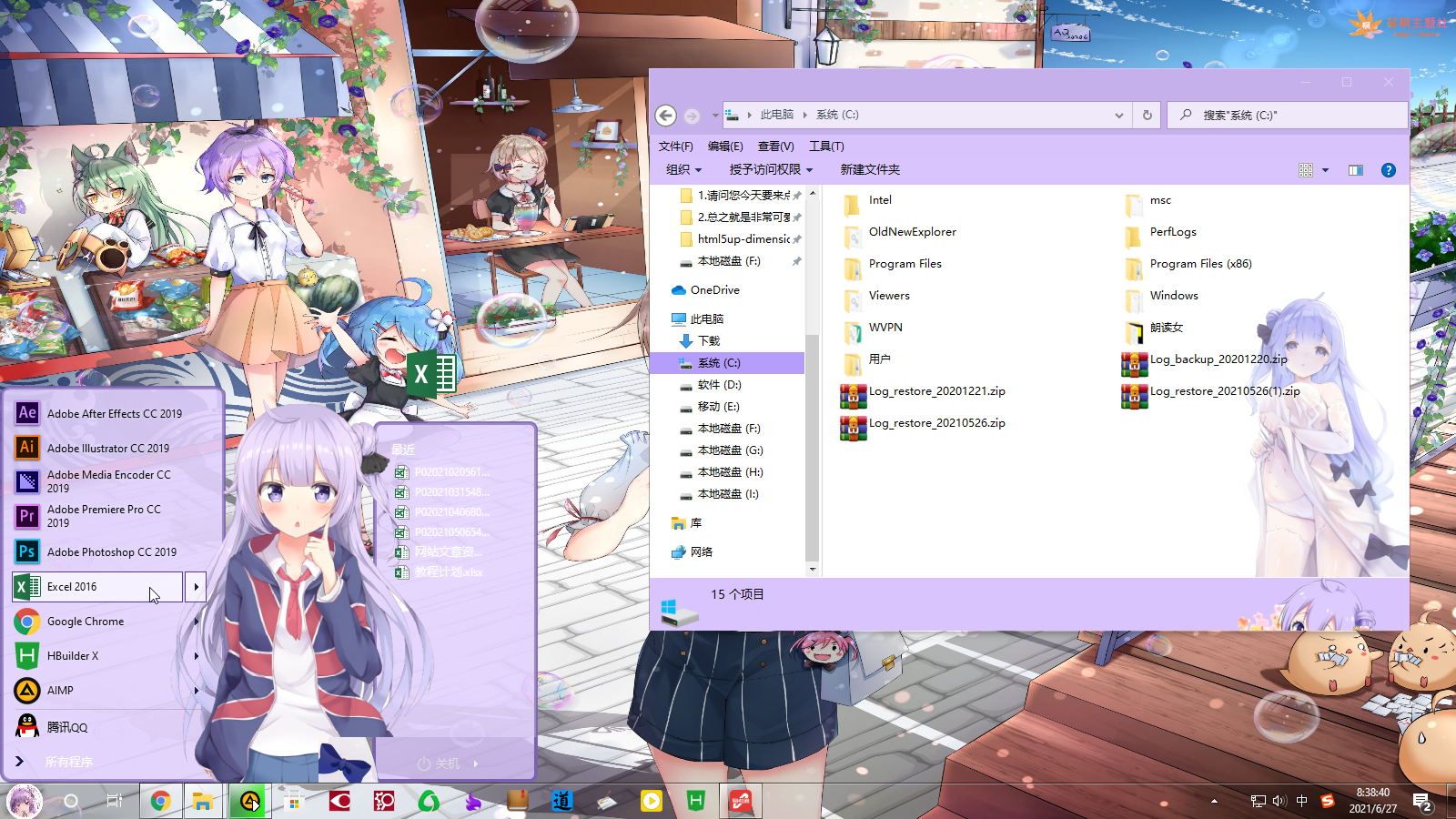The image size is (1456, 819).
Task: Click 新建文件夹 button
Action: click(x=870, y=170)
